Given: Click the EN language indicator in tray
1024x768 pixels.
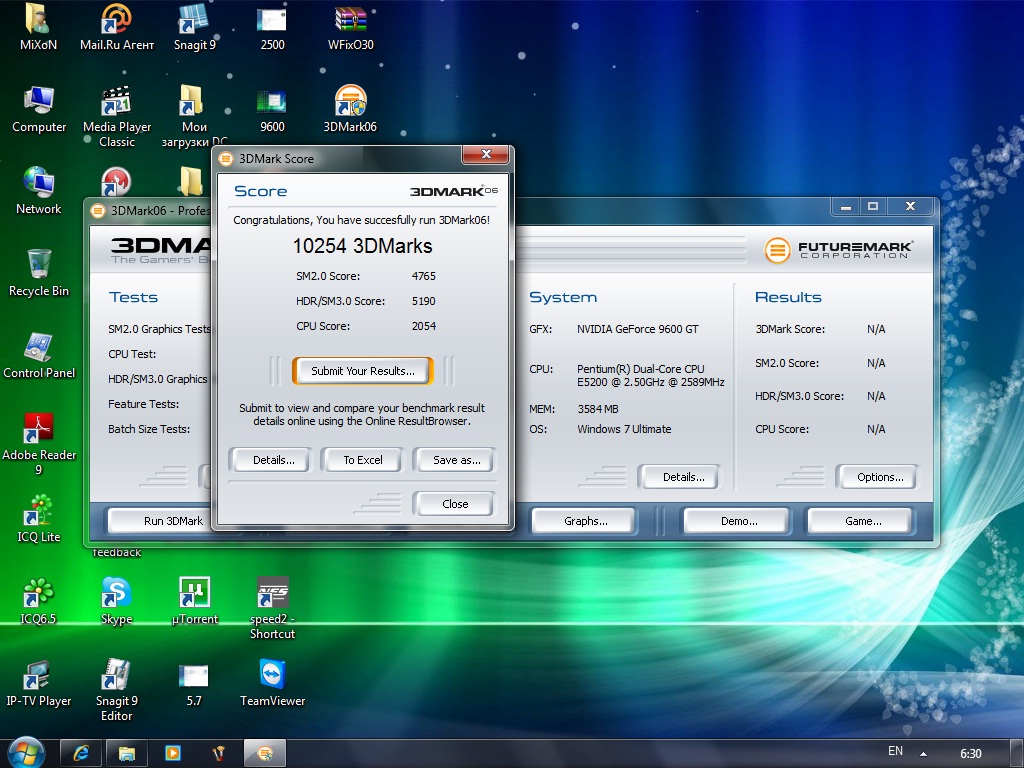Looking at the screenshot, I should pos(895,751).
